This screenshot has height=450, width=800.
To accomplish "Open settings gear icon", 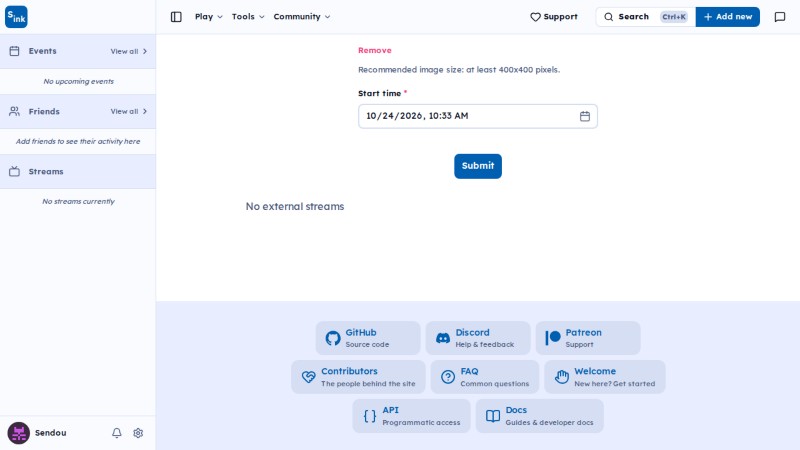I will (138, 433).
